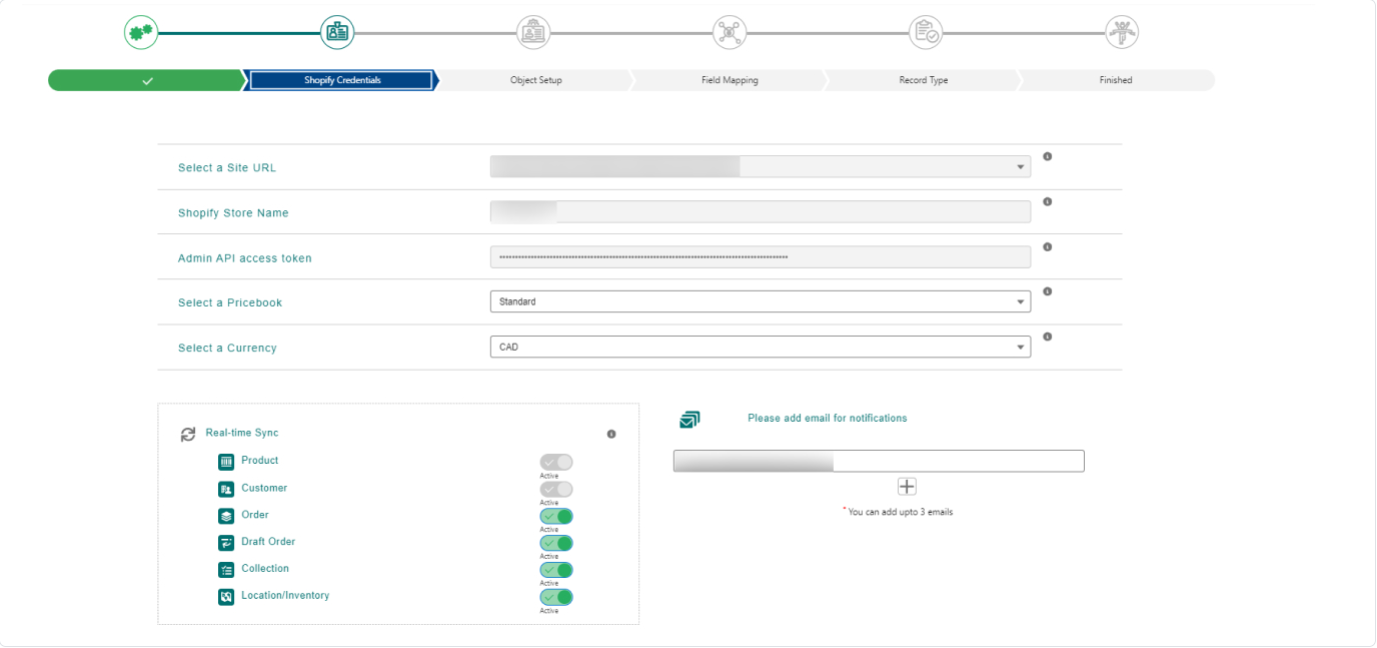Disable the Order real-time sync switch
The width and height of the screenshot is (1377, 648).
(556, 516)
